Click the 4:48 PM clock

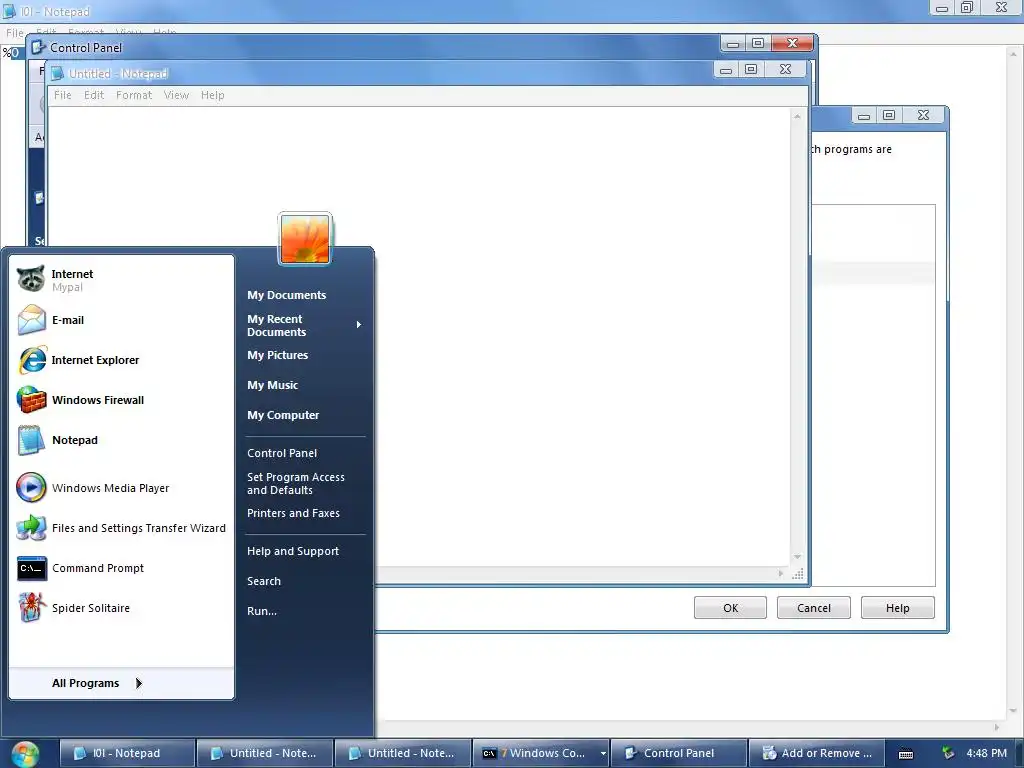pyautogui.click(x=986, y=754)
